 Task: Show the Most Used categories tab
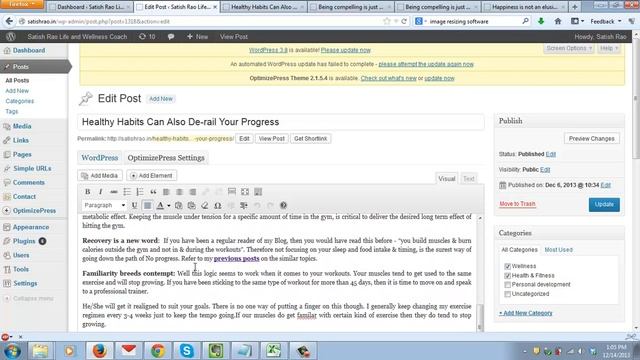pyautogui.click(x=558, y=249)
